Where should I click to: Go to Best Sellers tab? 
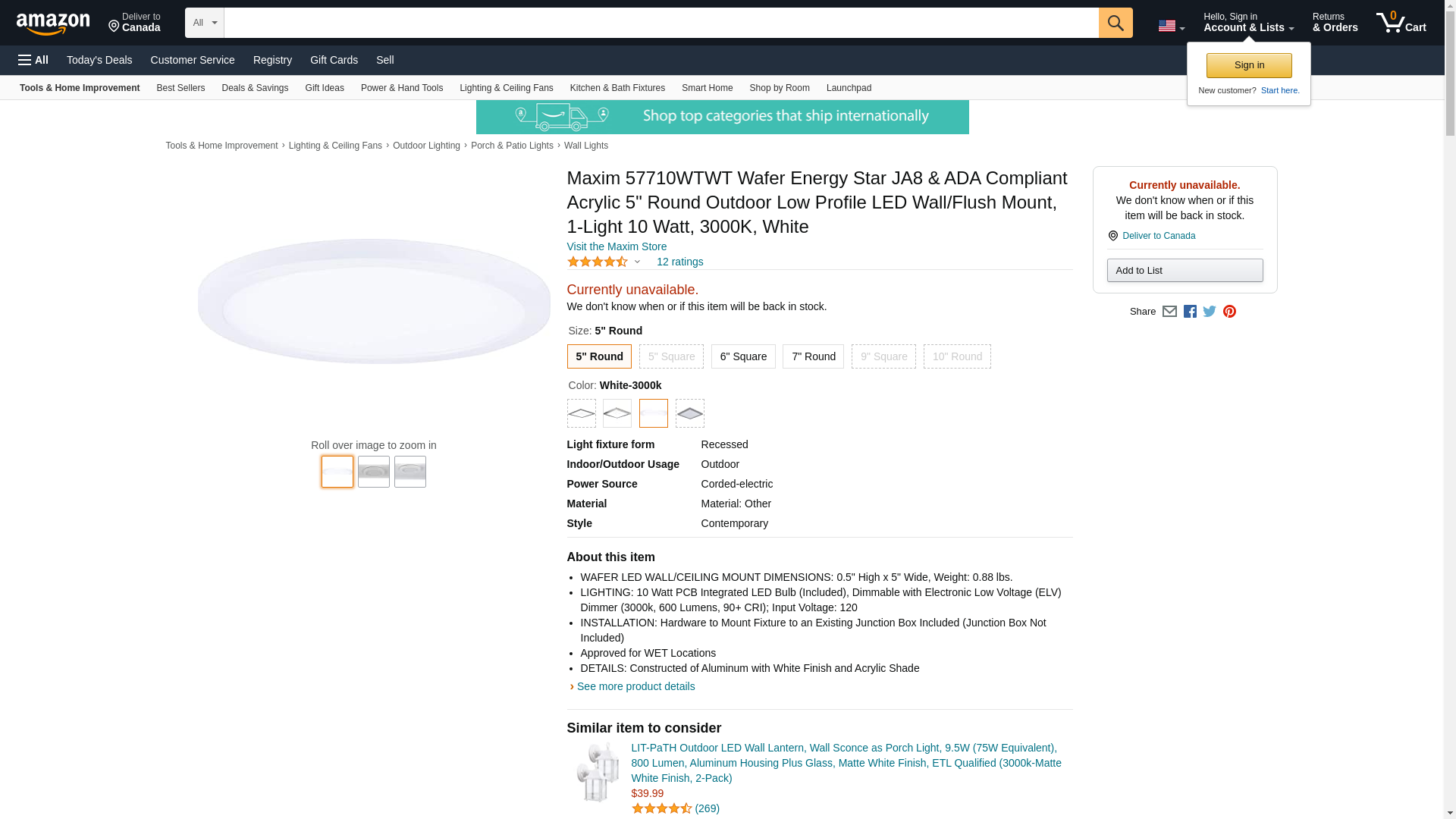pyautogui.click(x=180, y=88)
